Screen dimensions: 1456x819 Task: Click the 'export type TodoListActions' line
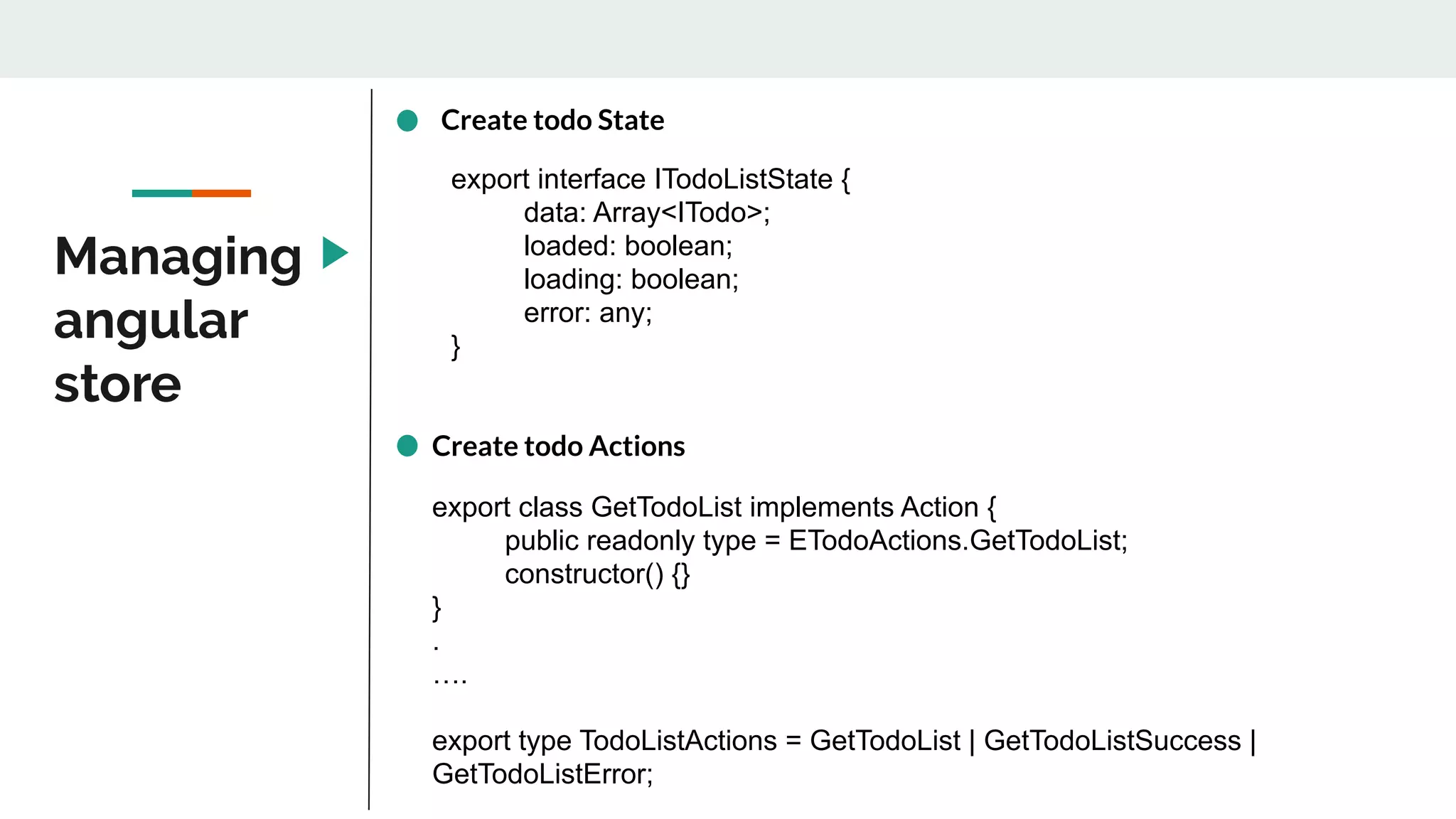click(843, 741)
